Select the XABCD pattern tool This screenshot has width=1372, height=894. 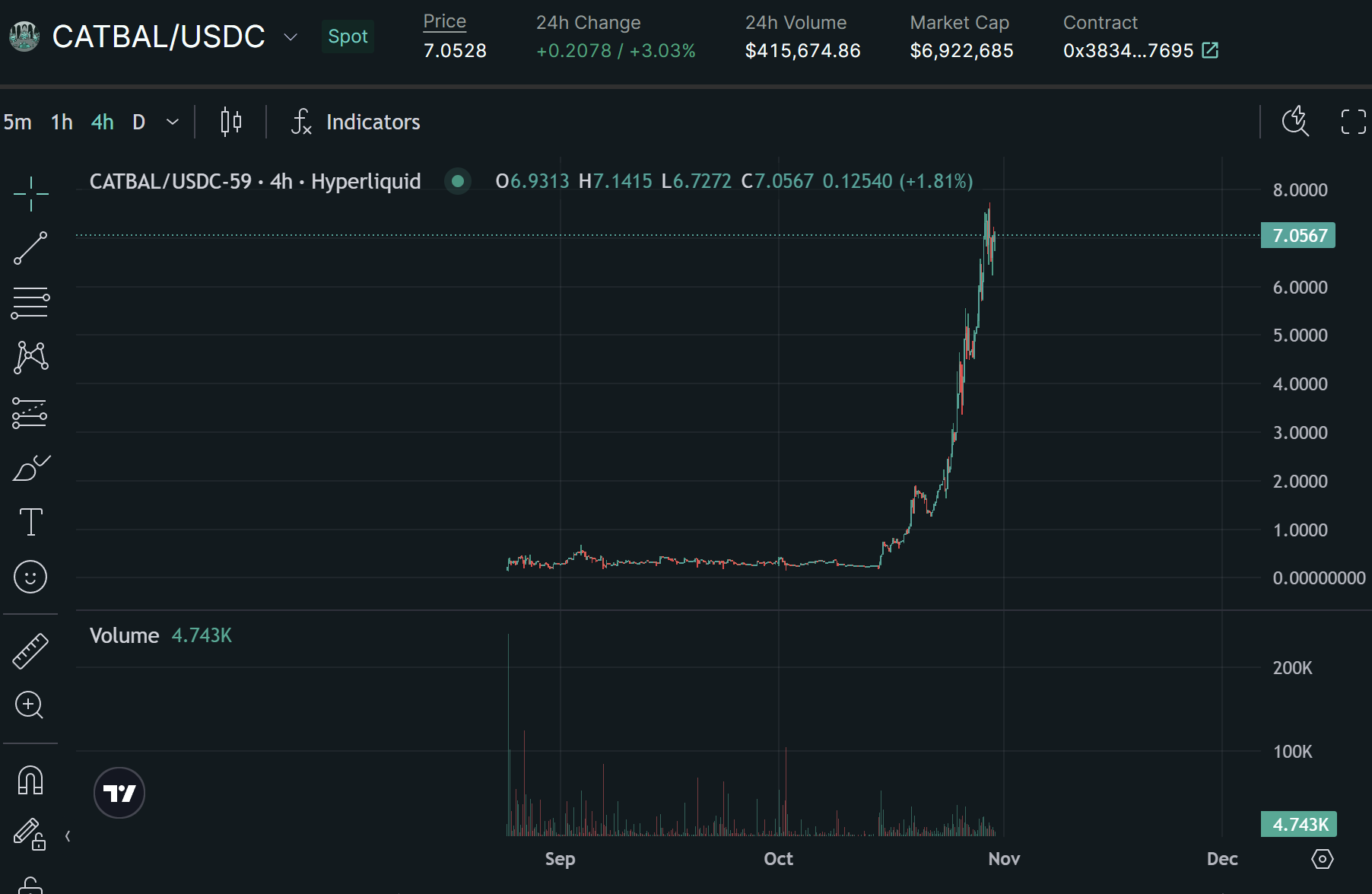tap(30, 357)
